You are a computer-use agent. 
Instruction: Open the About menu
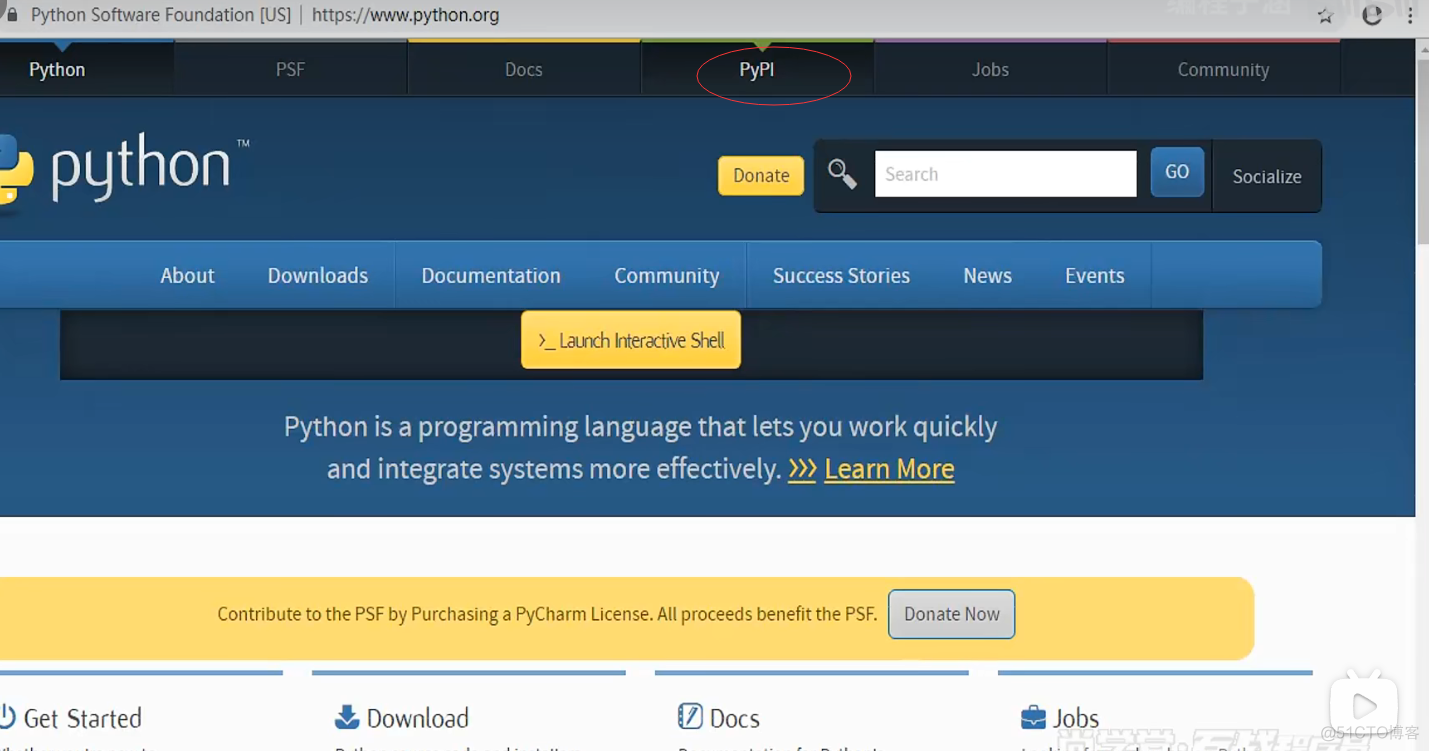187,275
